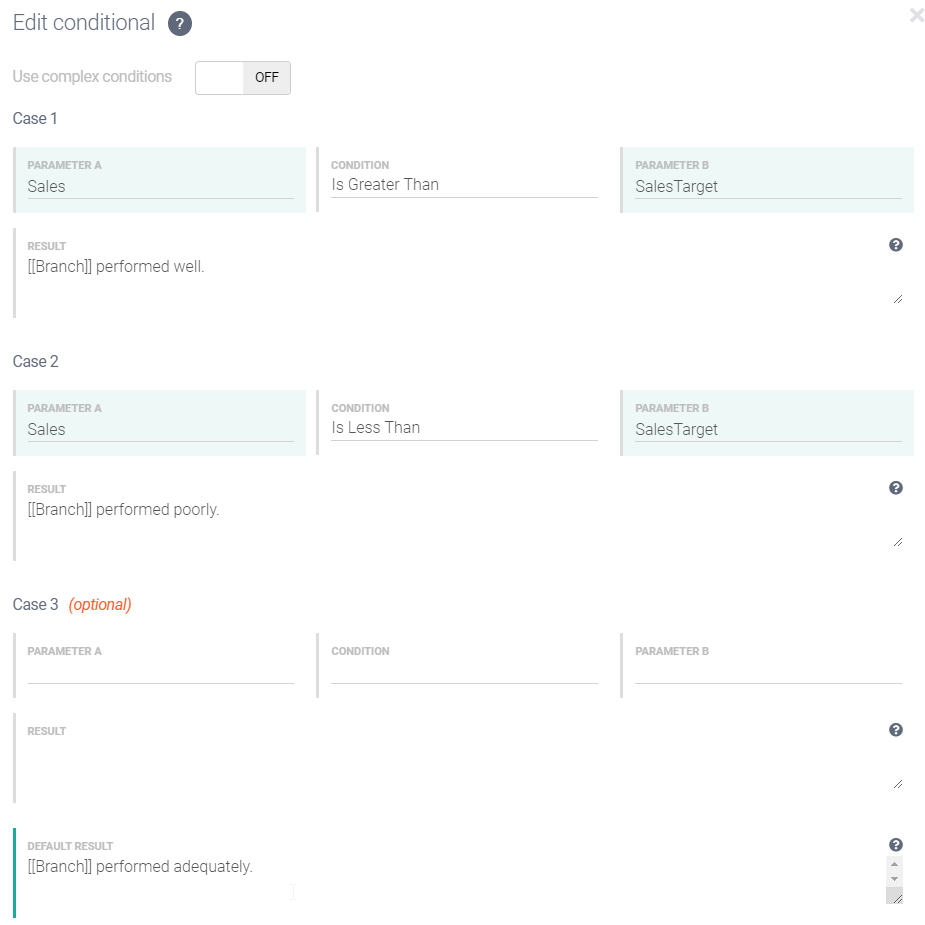
Task: Select the Case 3 optional section header
Action: pyautogui.click(x=34, y=604)
